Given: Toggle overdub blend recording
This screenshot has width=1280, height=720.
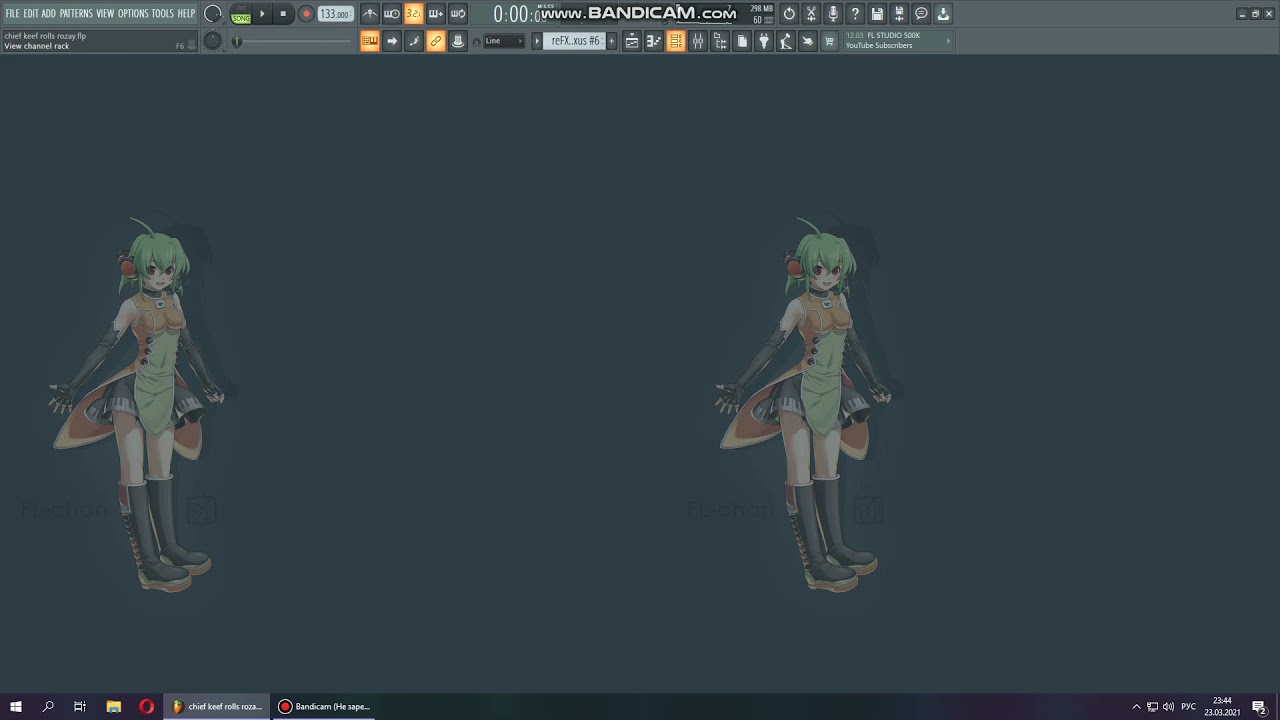Looking at the screenshot, I should (x=436, y=14).
